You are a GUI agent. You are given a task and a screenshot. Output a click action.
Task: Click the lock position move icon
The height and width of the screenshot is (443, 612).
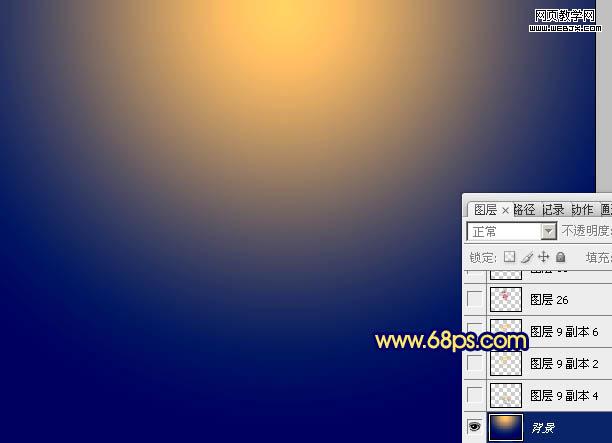[x=544, y=257]
